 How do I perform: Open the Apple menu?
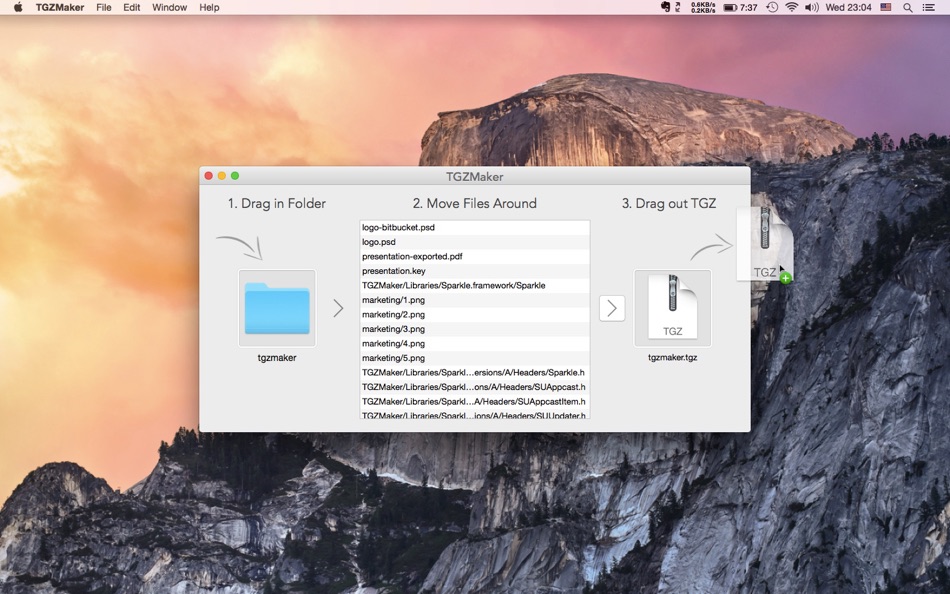click(x=16, y=7)
